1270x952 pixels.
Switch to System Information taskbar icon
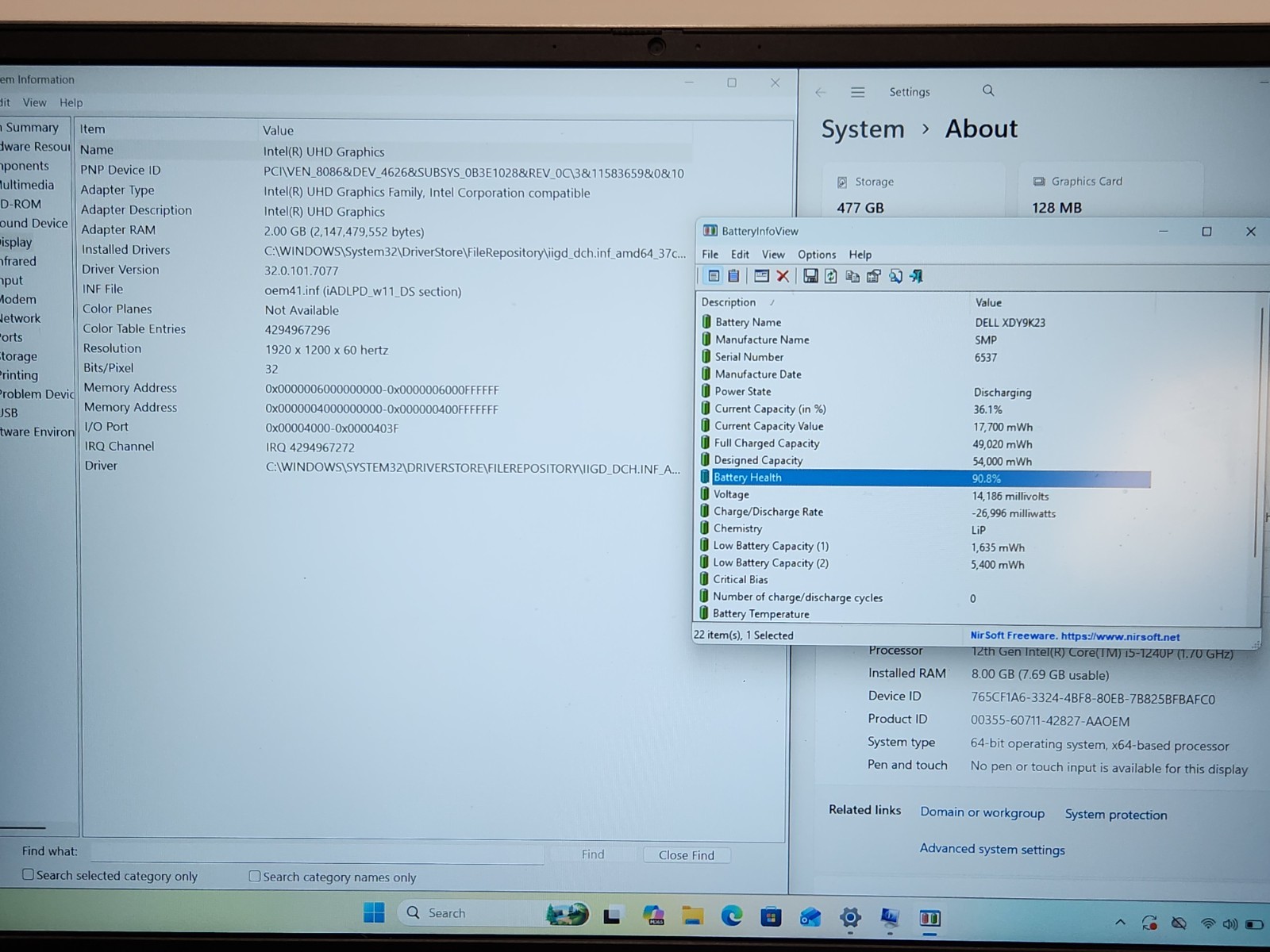coord(890,918)
